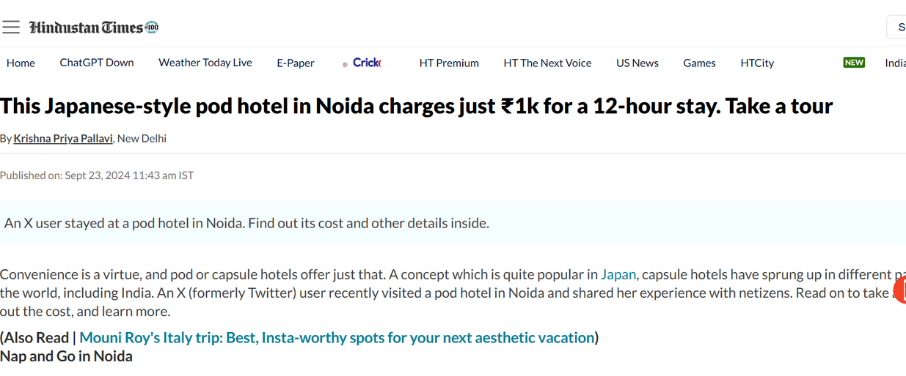Open Mouni Roy's Italy trip link
The width and height of the screenshot is (906, 376).
point(337,337)
